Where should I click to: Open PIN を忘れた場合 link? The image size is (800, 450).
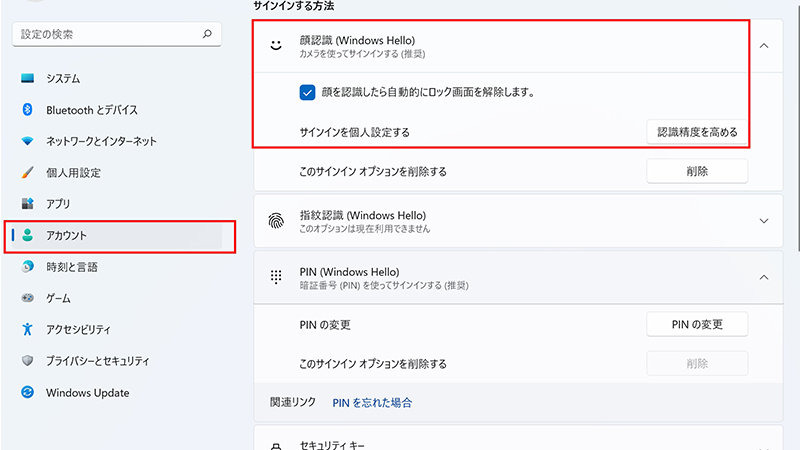(x=372, y=403)
